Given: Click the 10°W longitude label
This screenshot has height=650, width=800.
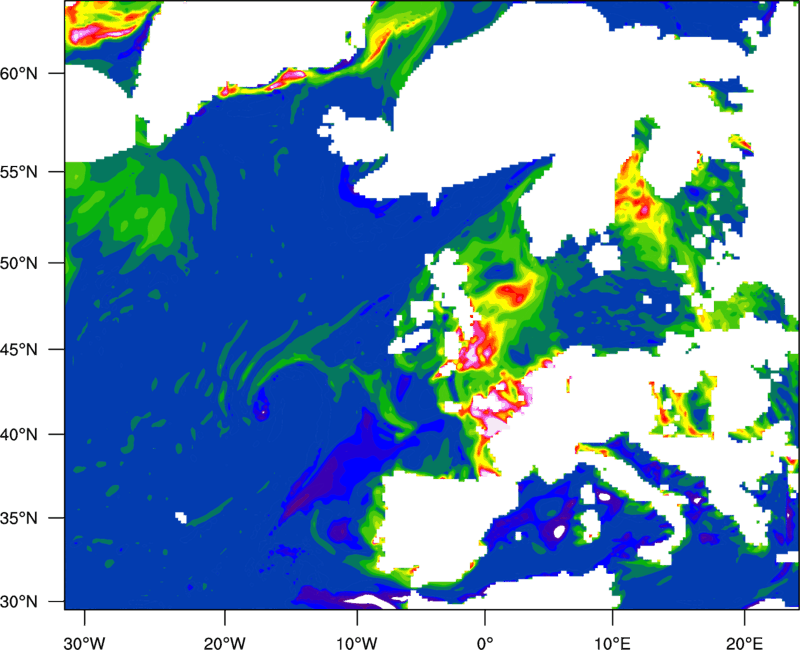Looking at the screenshot, I should point(357,643).
